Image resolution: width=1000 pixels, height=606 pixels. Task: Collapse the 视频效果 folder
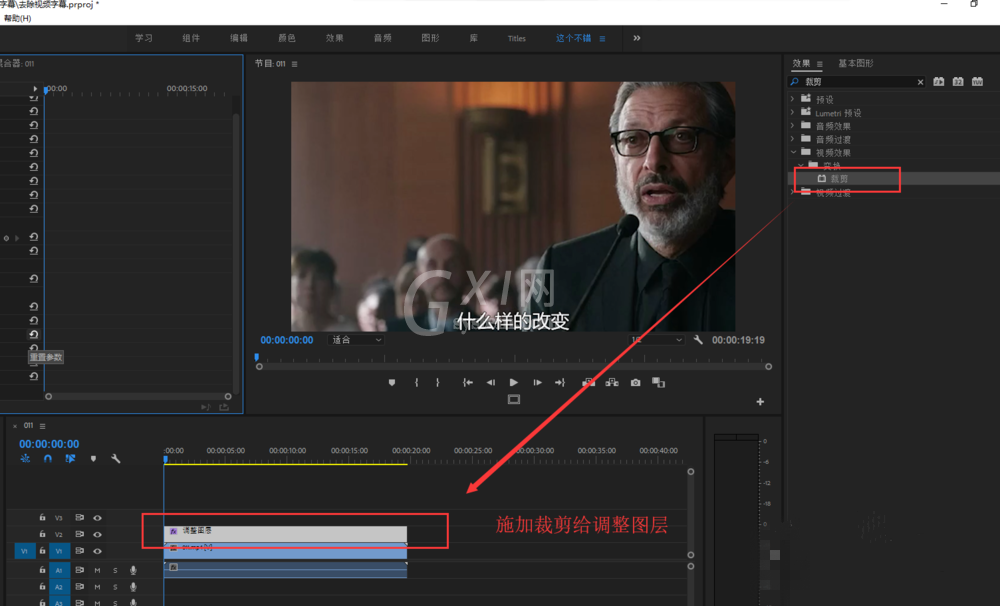[x=793, y=152]
